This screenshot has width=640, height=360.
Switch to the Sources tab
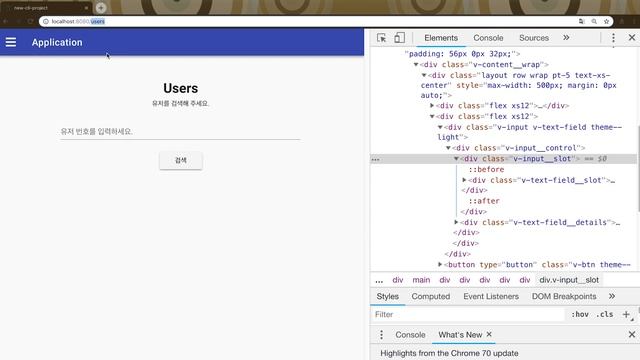(x=534, y=38)
